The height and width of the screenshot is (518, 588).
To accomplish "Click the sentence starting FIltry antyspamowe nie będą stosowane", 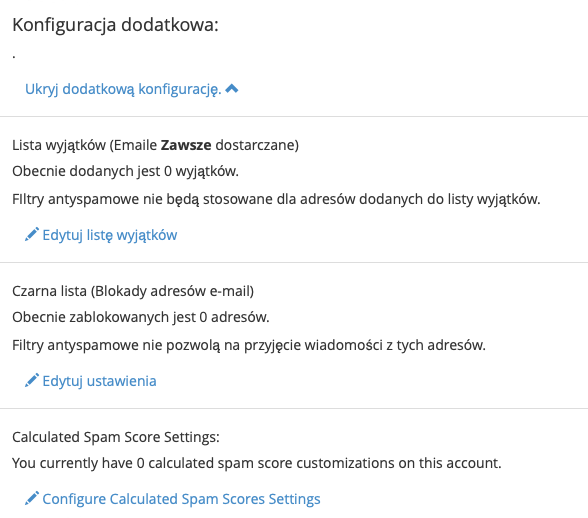I will pos(276,199).
